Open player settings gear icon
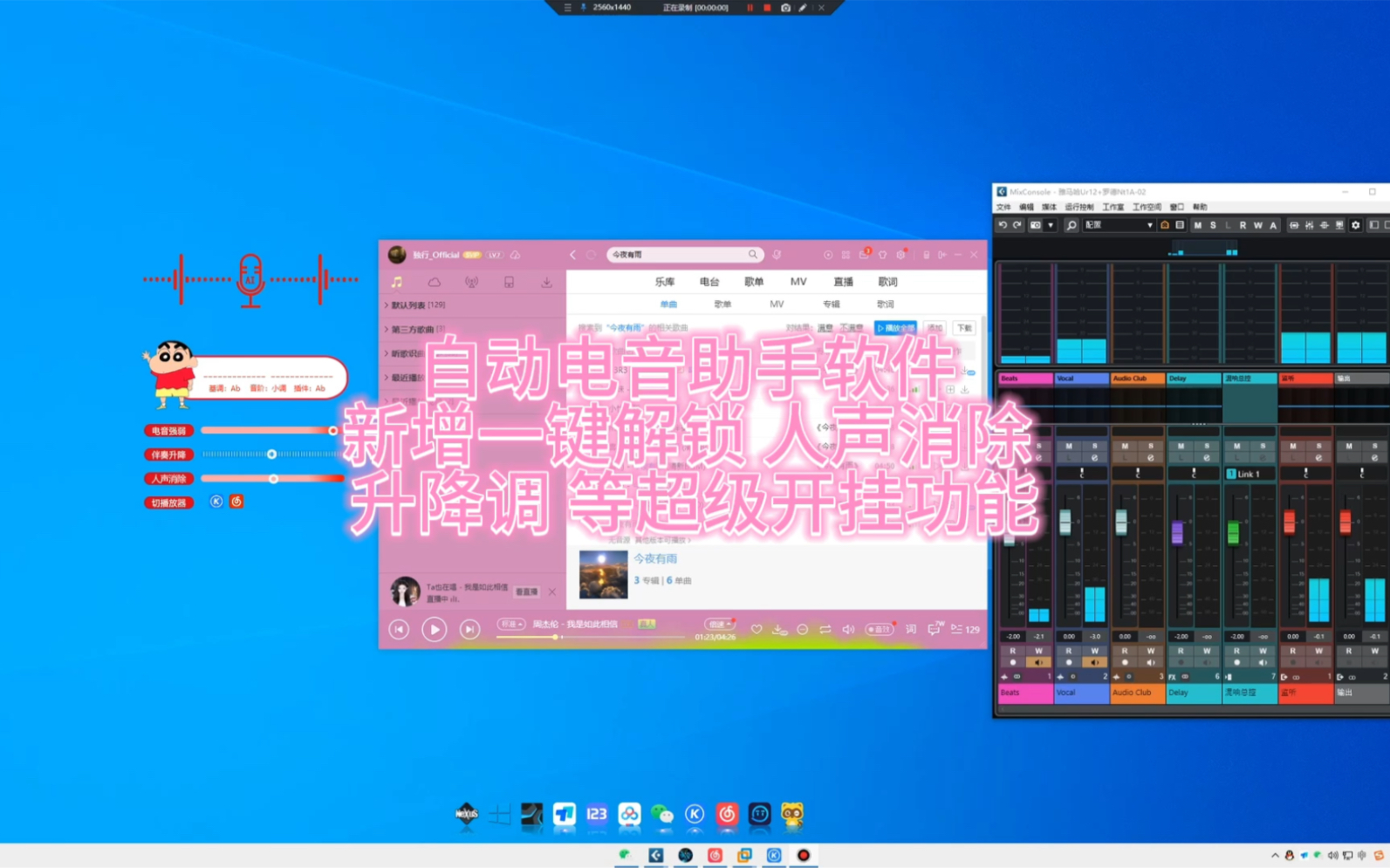Image resolution: width=1390 pixels, height=868 pixels. (900, 255)
